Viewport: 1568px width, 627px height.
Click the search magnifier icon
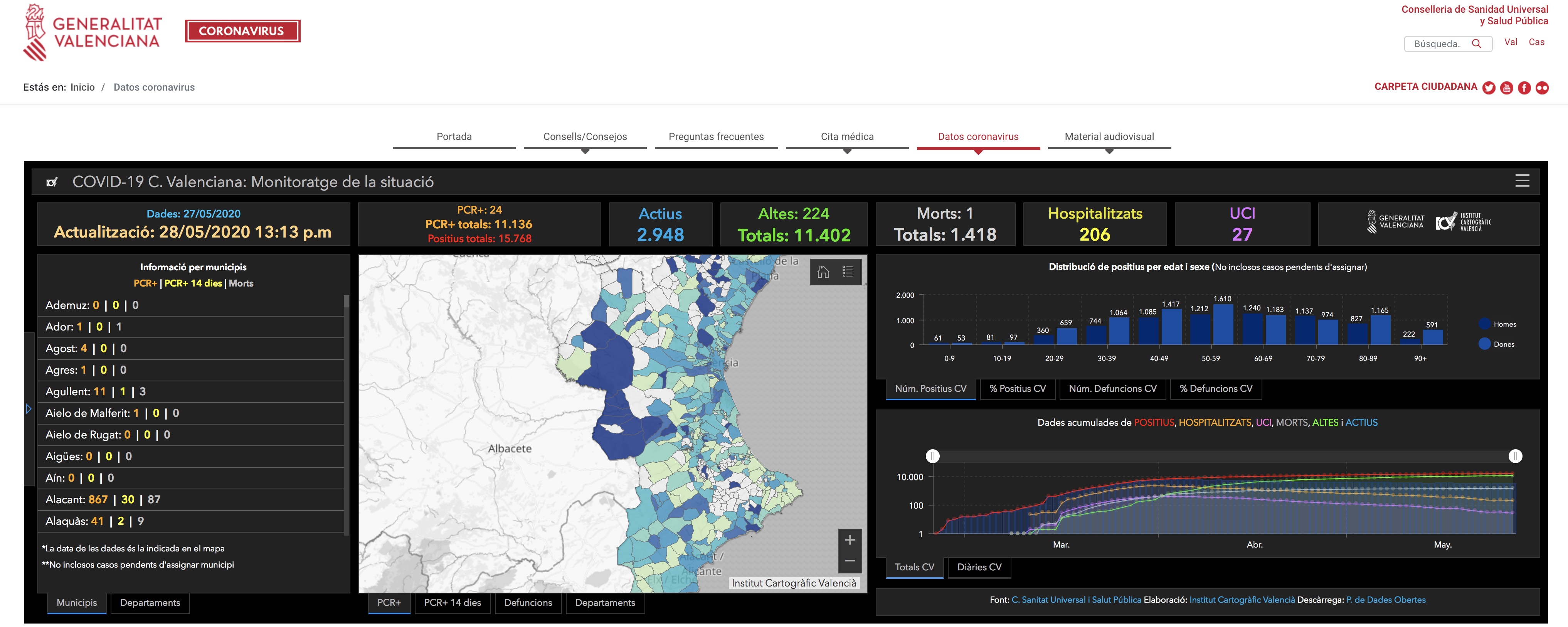[x=1476, y=44]
